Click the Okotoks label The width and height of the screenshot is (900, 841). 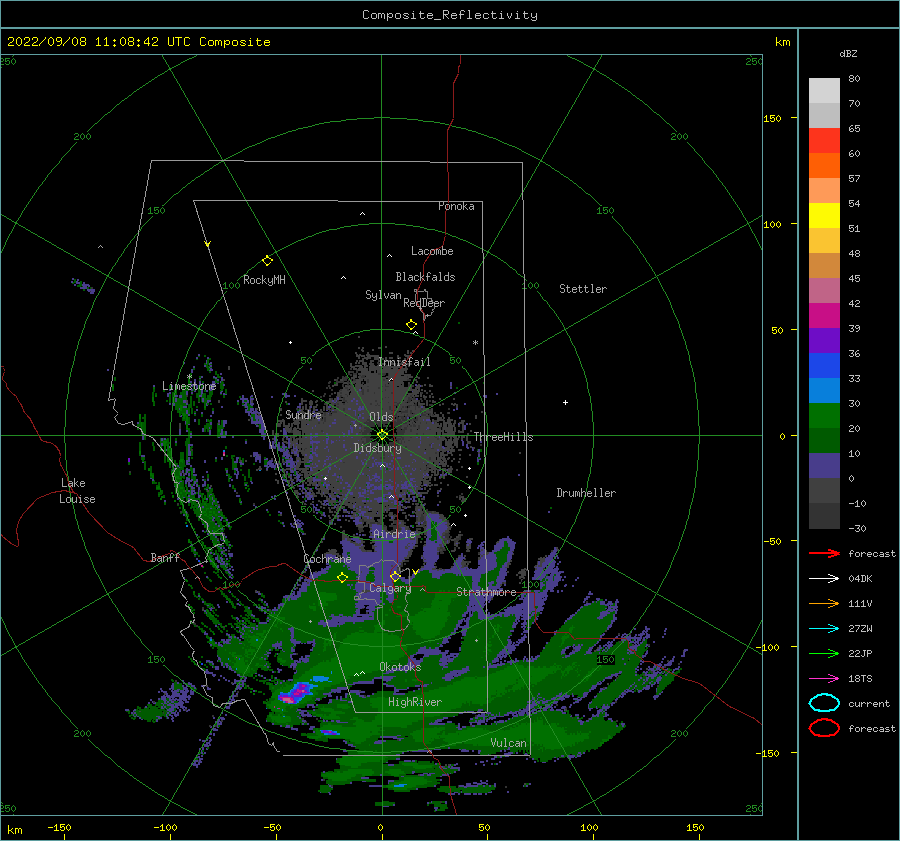tap(400, 667)
